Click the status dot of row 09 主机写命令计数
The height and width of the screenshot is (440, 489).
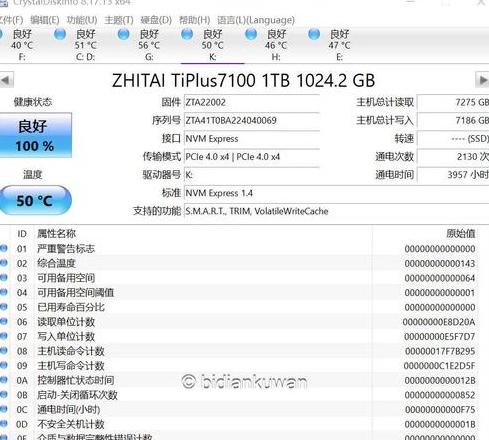[3, 365]
